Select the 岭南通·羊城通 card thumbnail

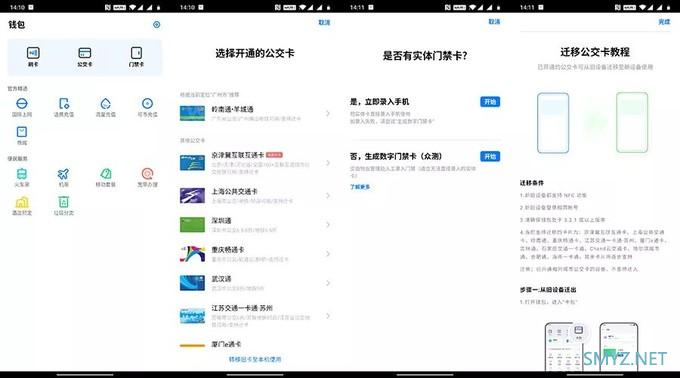coord(192,113)
